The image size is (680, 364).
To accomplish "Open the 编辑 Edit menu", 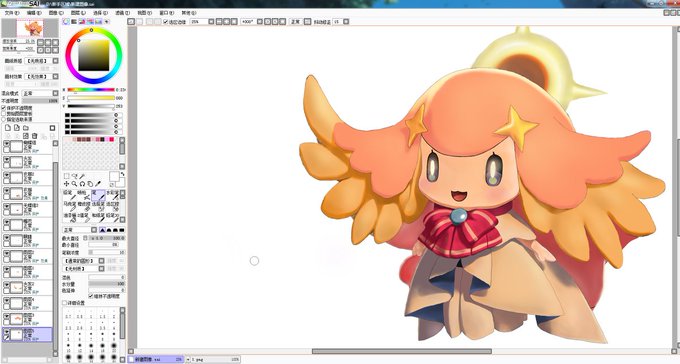I will [34, 13].
